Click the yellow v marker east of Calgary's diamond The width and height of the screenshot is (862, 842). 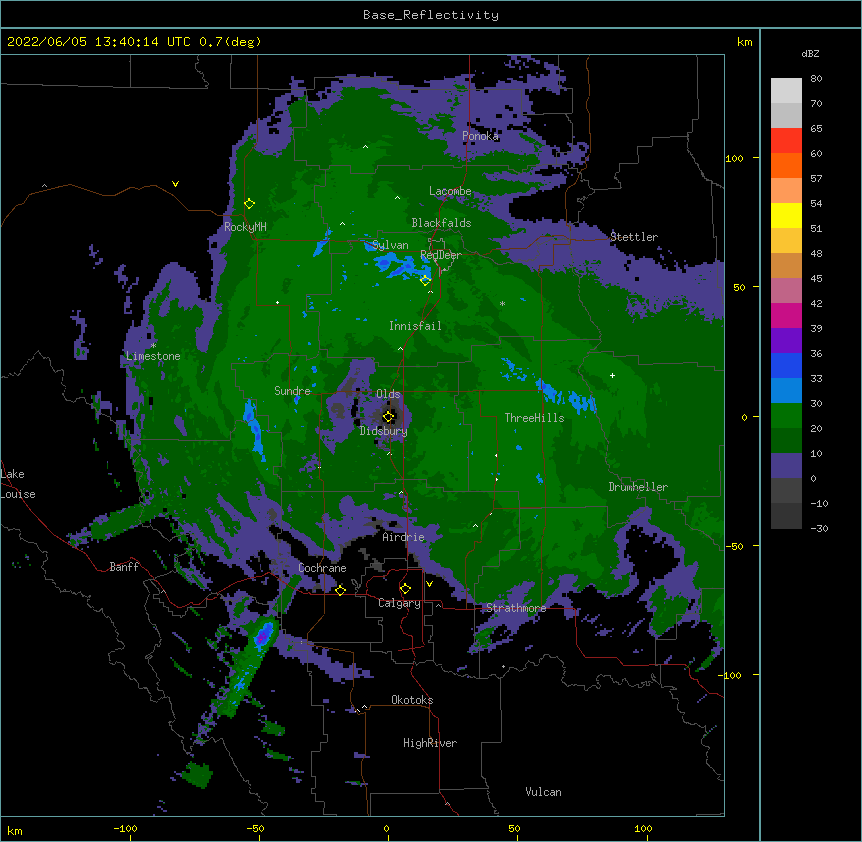(x=429, y=584)
